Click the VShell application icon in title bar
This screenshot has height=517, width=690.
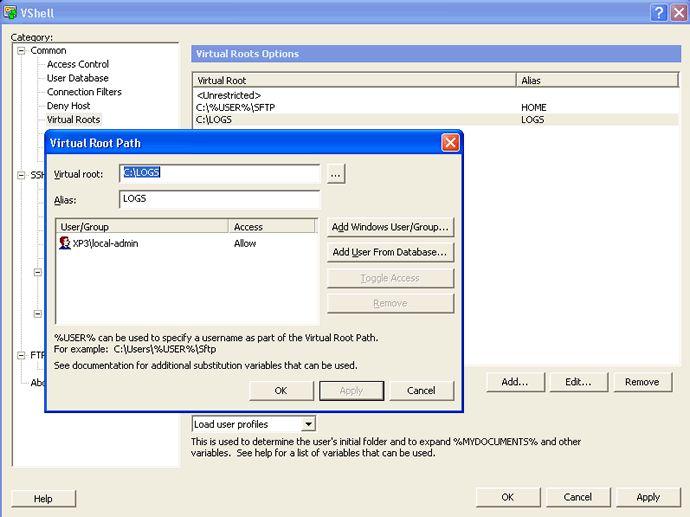click(10, 12)
